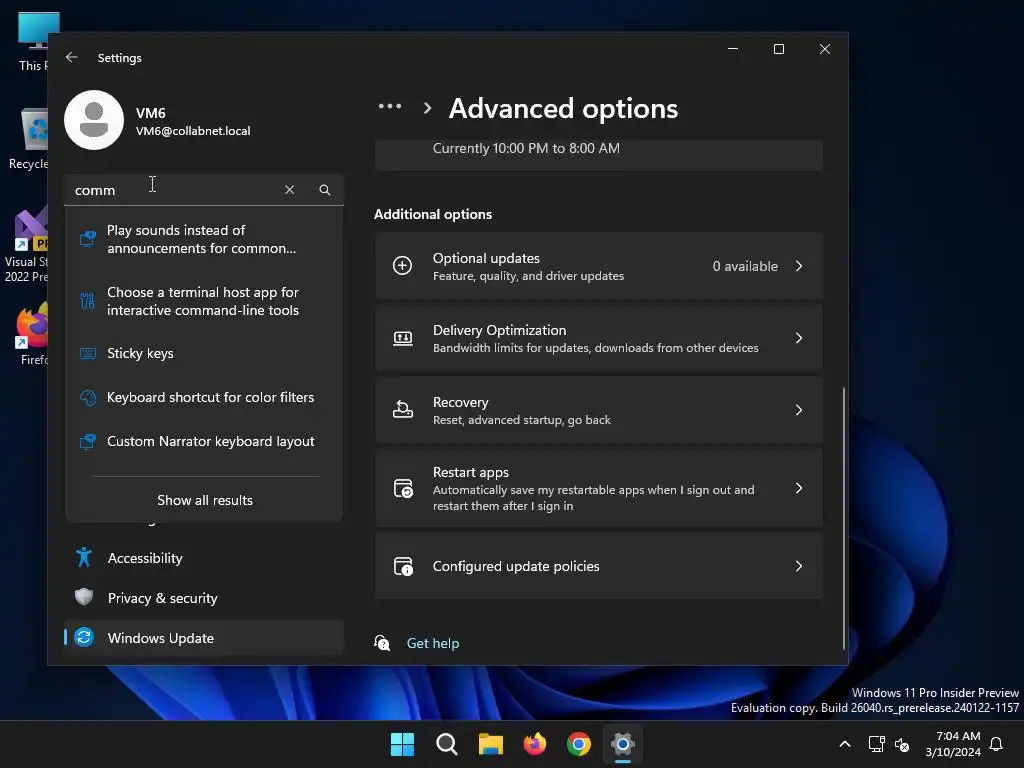Open Restart apps via its chevron
Screen dimensions: 1024x768
coord(799,488)
